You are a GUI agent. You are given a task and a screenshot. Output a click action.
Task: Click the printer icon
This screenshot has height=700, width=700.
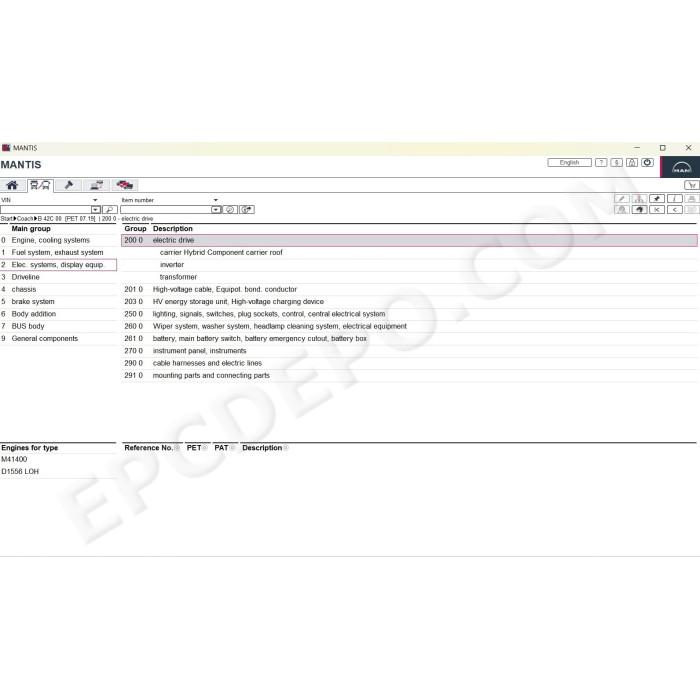click(692, 199)
